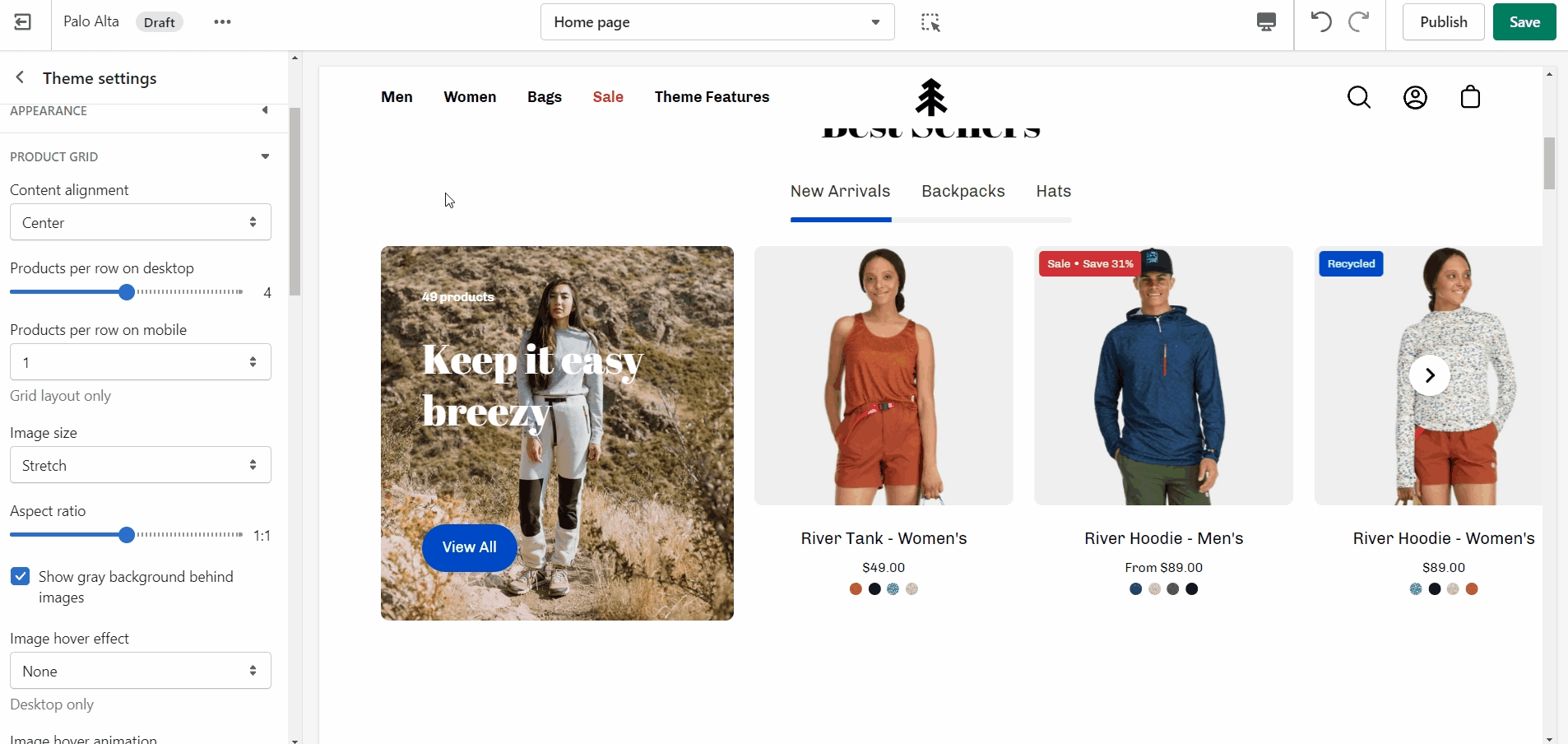This screenshot has width=1568, height=744.
Task: Switch to the Backpacks tab
Action: coord(963,191)
